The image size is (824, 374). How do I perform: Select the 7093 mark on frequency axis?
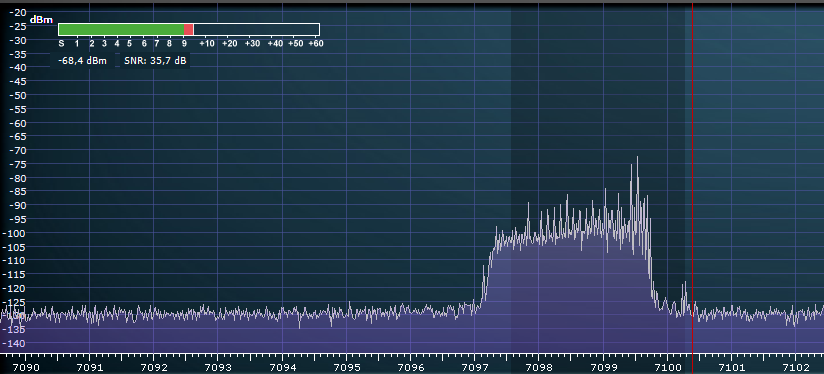tap(218, 367)
